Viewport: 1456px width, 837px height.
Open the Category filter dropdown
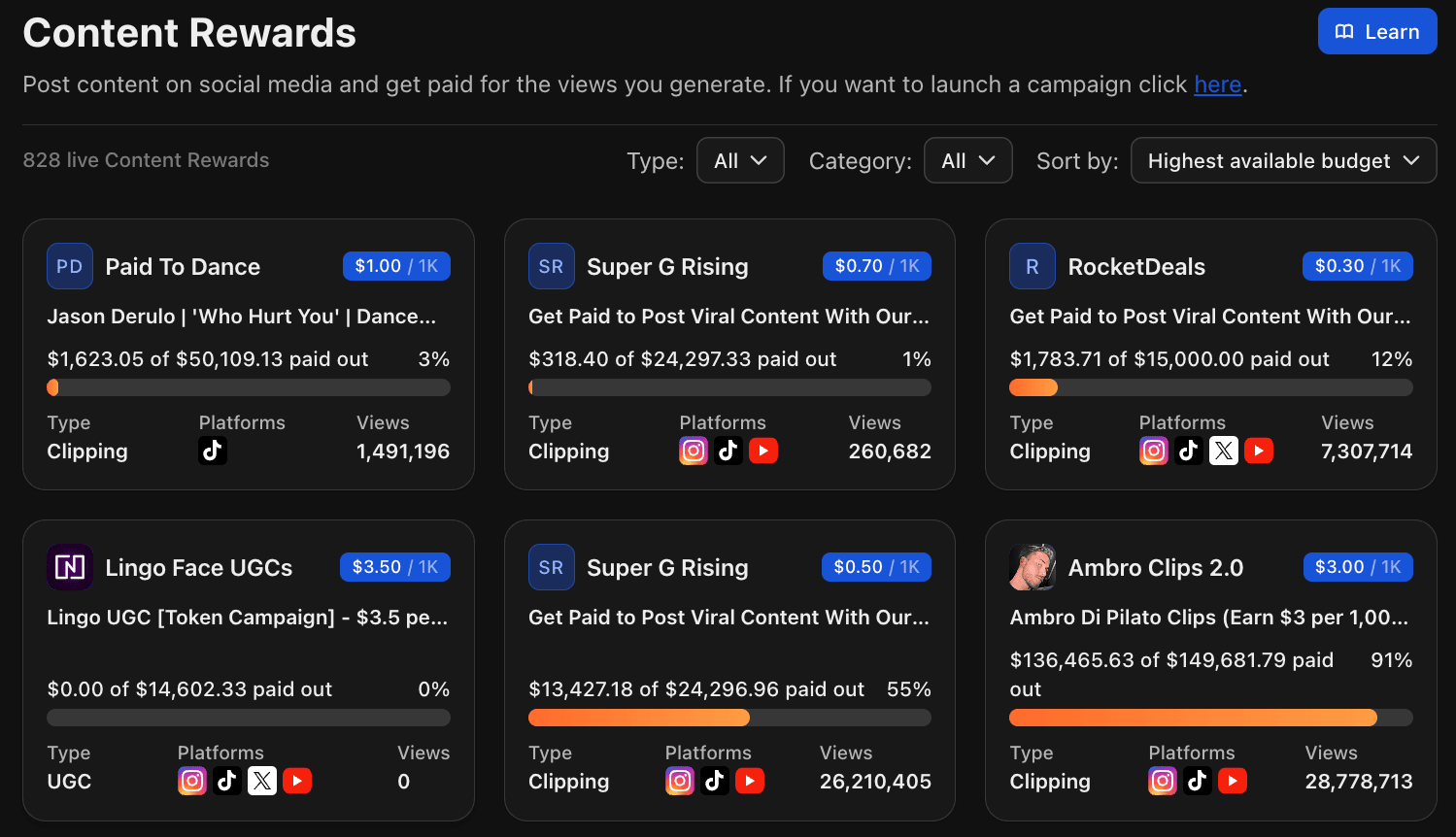967,161
